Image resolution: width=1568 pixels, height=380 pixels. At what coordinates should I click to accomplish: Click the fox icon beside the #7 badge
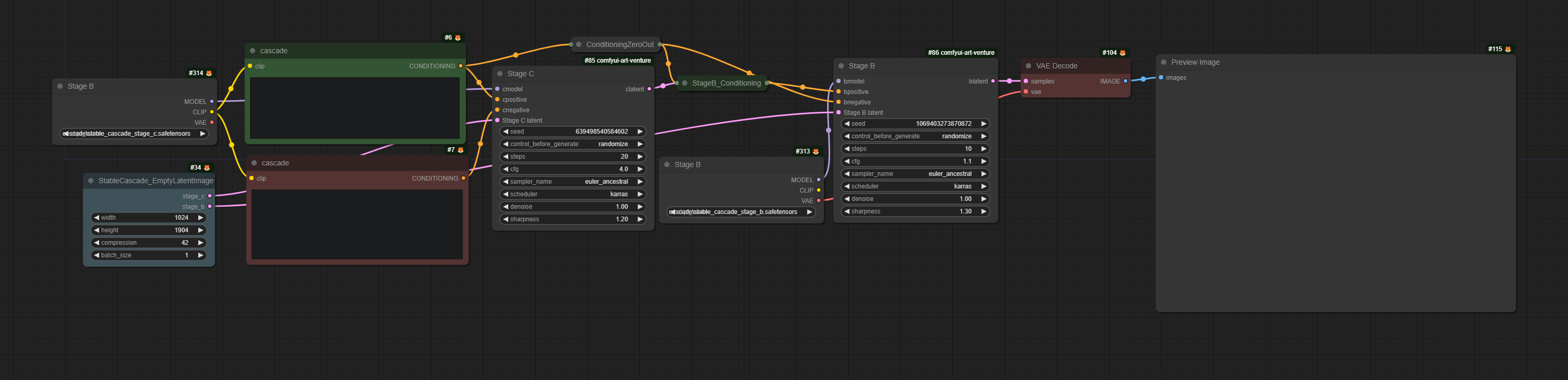pos(460,150)
